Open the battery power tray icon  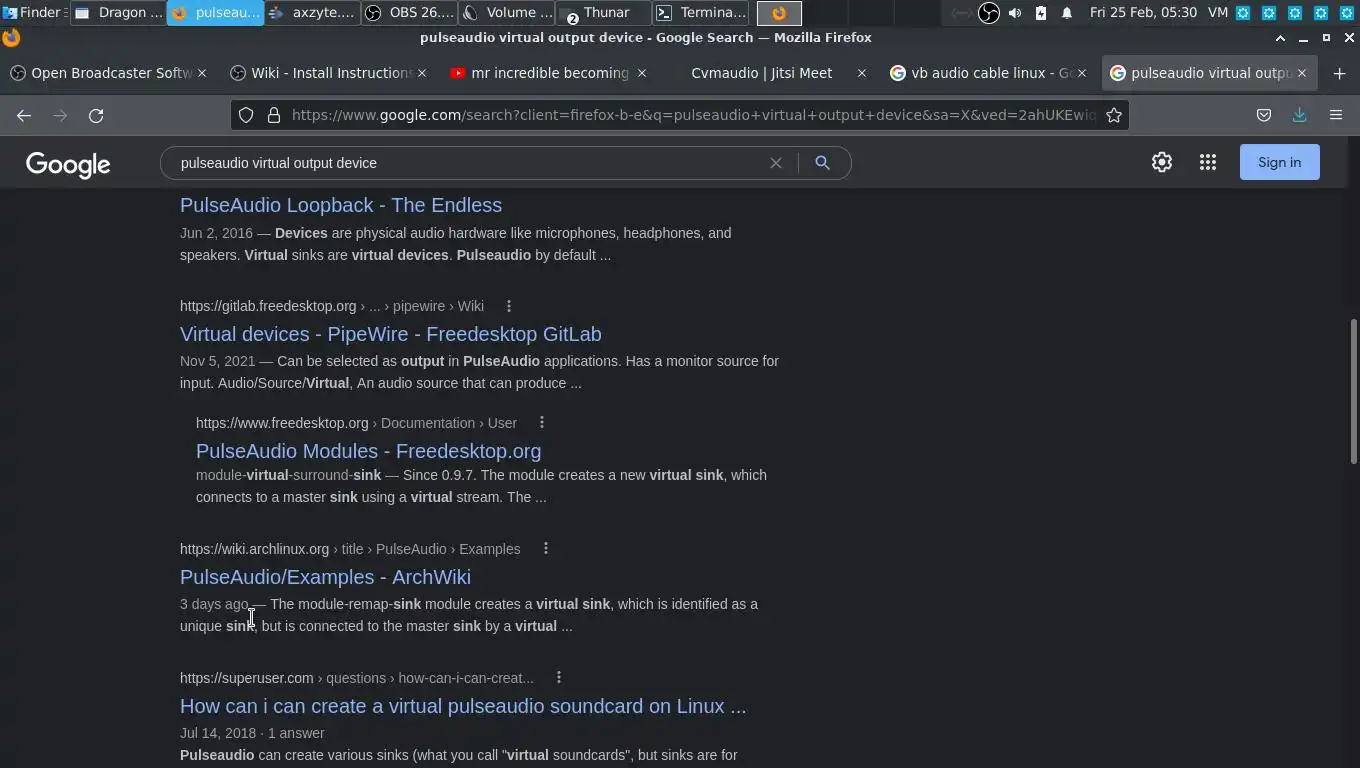pos(1041,13)
